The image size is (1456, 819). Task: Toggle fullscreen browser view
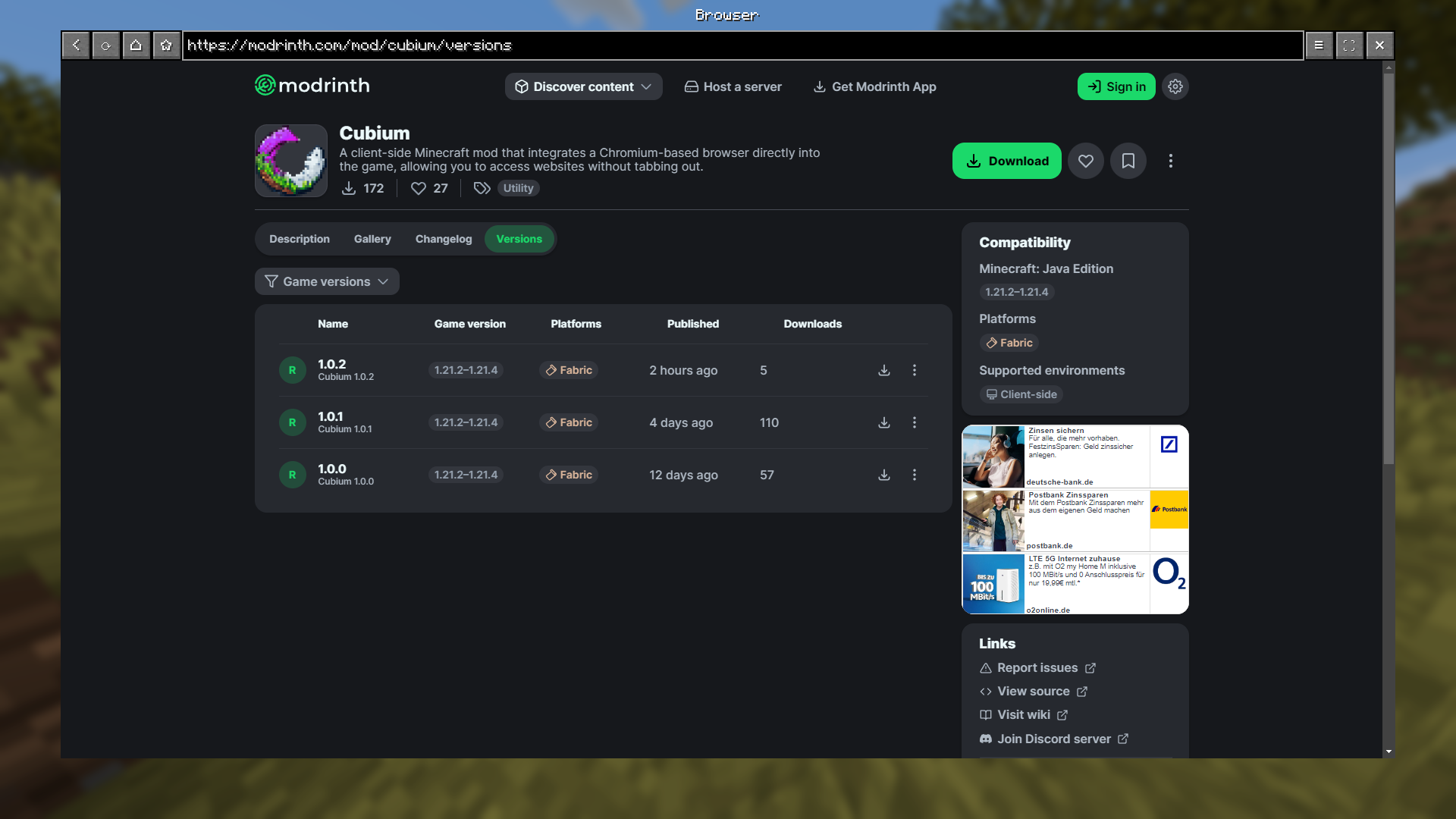coord(1349,45)
